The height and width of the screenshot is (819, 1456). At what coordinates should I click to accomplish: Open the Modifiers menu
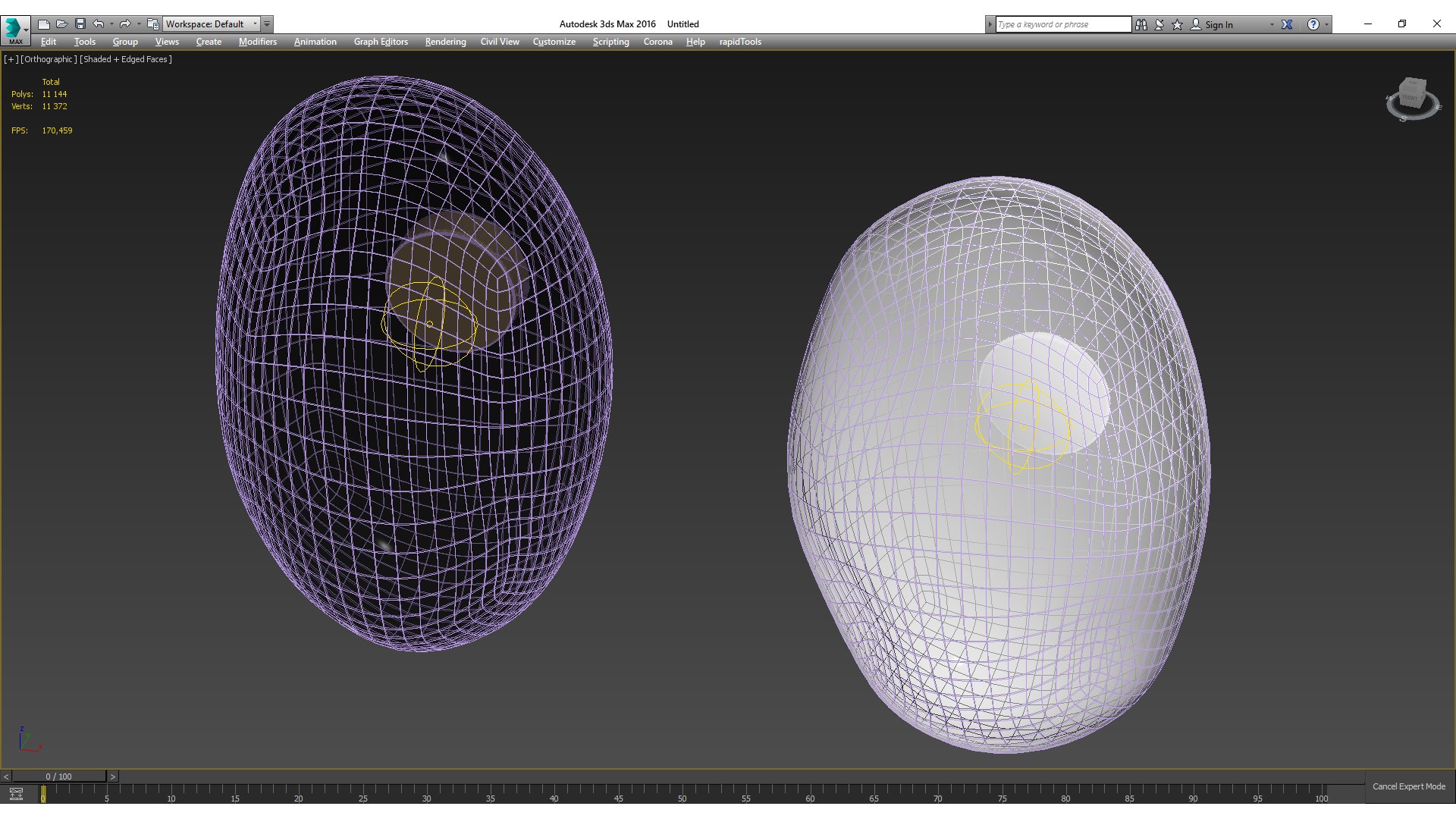click(x=257, y=41)
